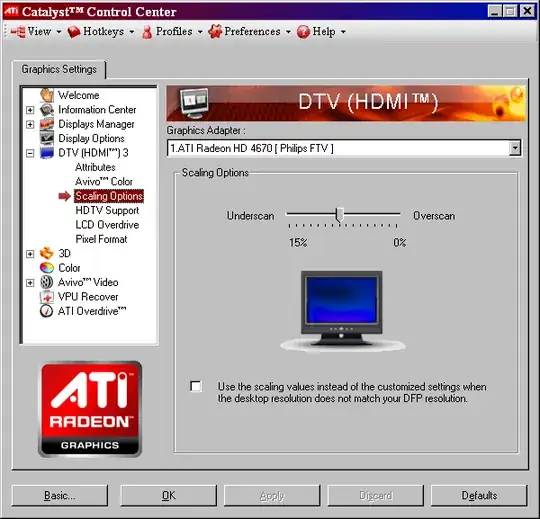Click the Basic... button
This screenshot has width=540, height=519.
60,496
